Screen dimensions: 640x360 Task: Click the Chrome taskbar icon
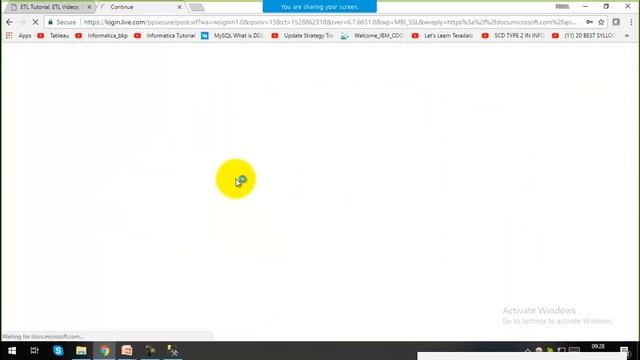tap(104, 351)
